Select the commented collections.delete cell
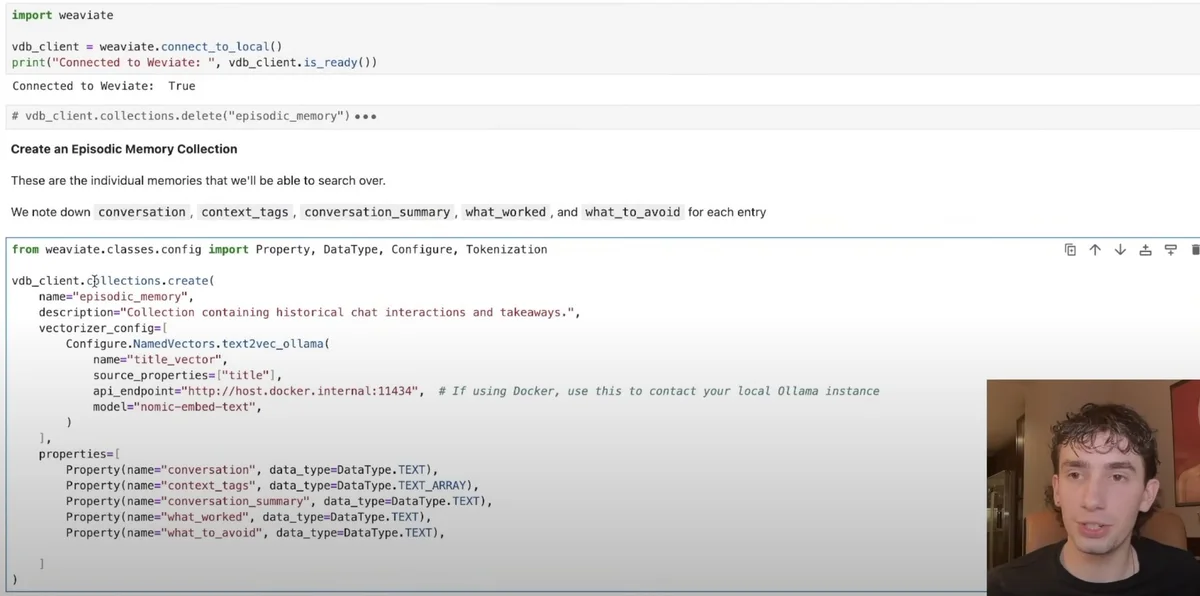 pos(180,116)
